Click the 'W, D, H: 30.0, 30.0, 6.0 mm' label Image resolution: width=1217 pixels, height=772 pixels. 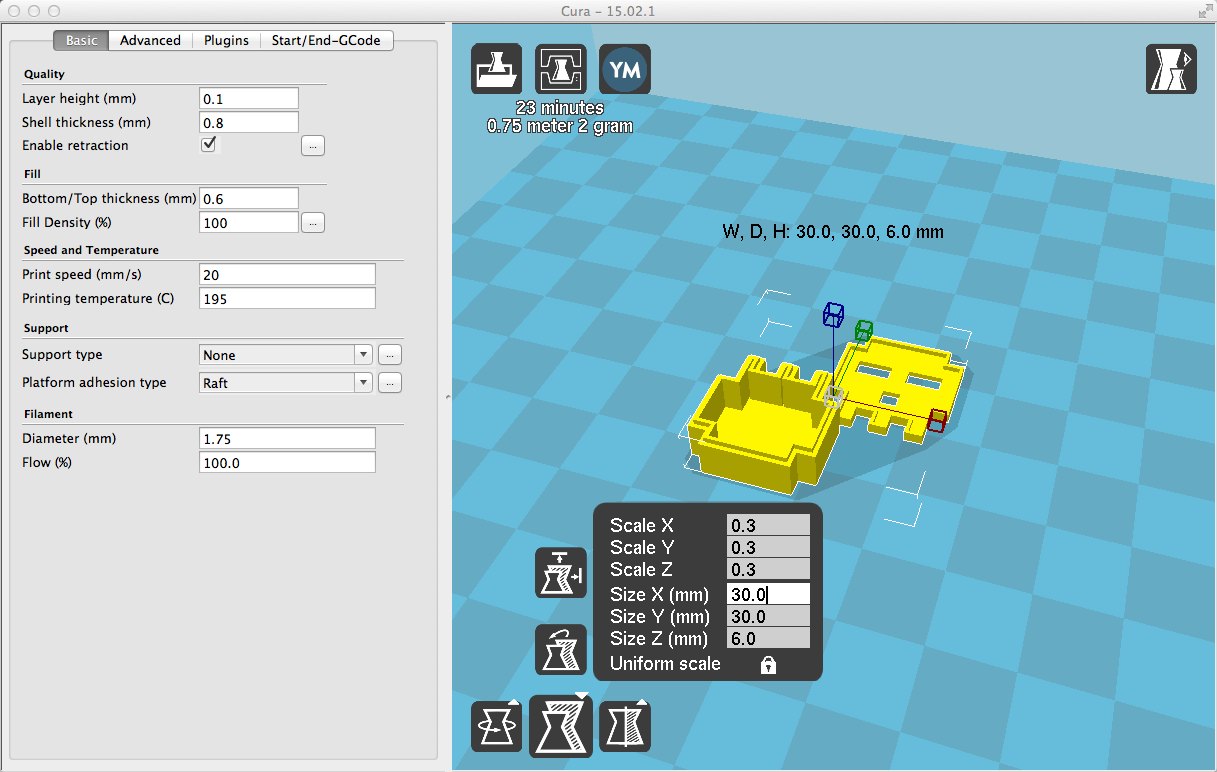pyautogui.click(x=833, y=232)
